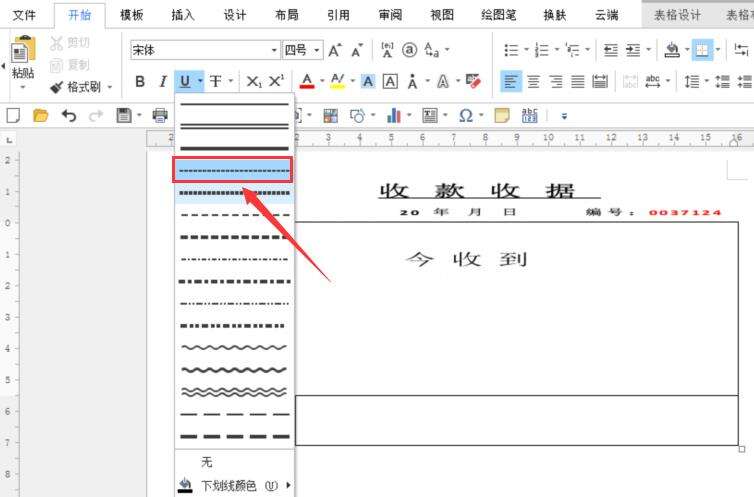The height and width of the screenshot is (497, 754).
Task: Click the insert chart icon
Action: click(394, 115)
